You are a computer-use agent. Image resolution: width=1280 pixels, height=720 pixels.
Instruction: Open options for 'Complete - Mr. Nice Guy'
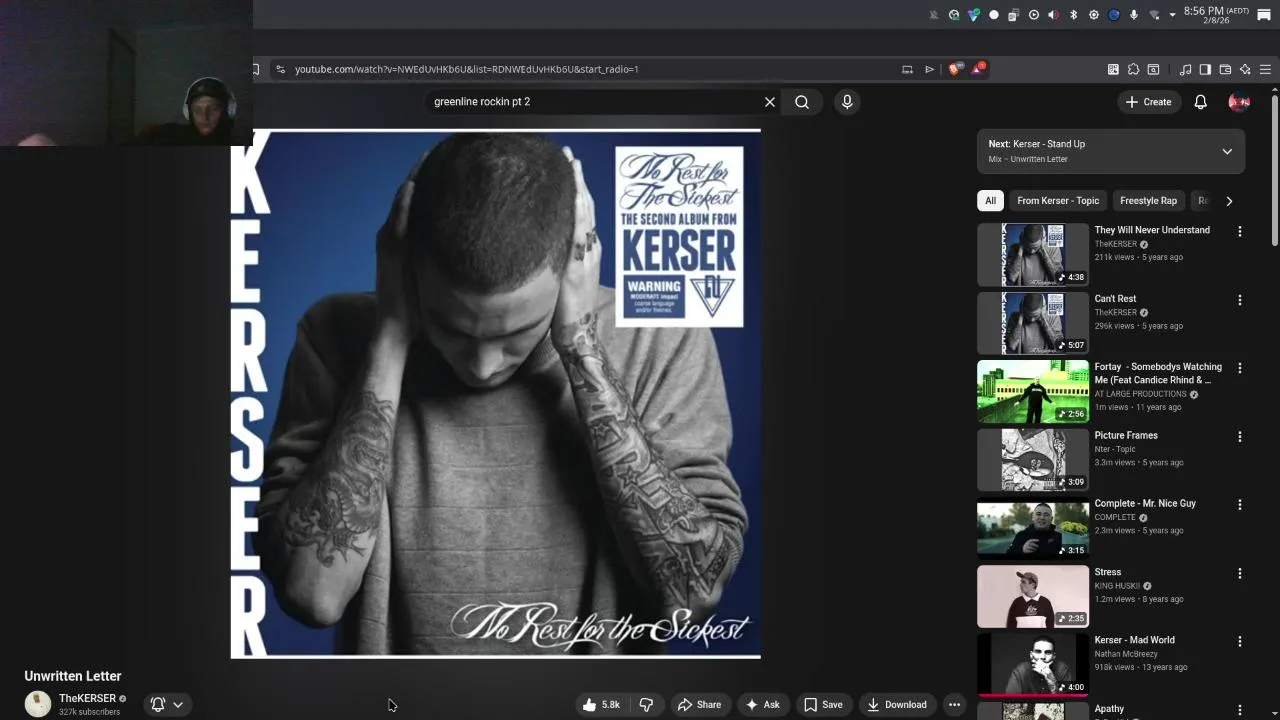1240,505
